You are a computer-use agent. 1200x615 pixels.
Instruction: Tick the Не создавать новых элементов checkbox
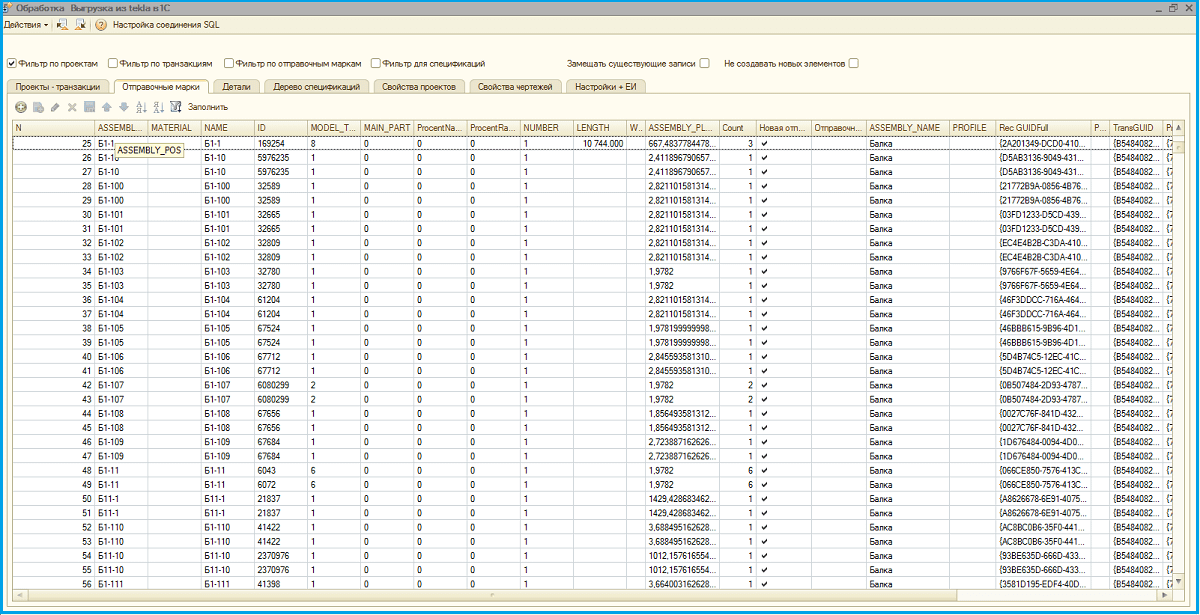pos(853,63)
